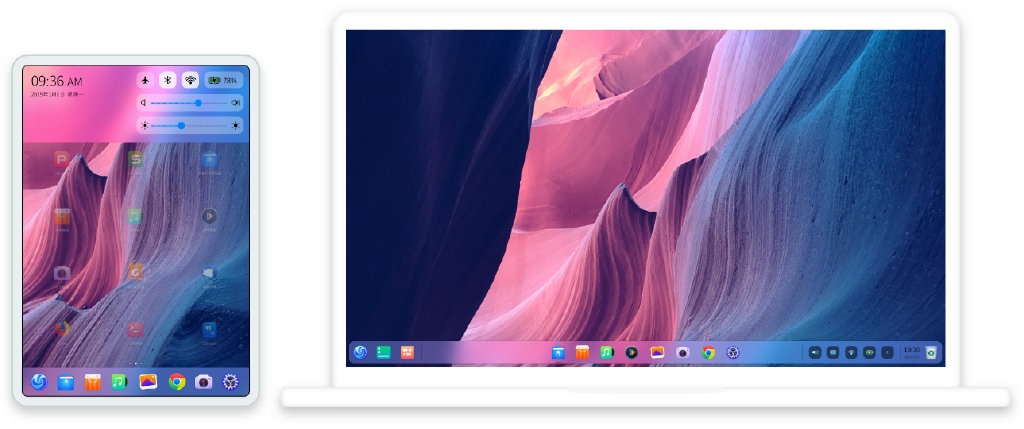Toggle Wi-Fi in tablet quick settings

click(x=190, y=80)
